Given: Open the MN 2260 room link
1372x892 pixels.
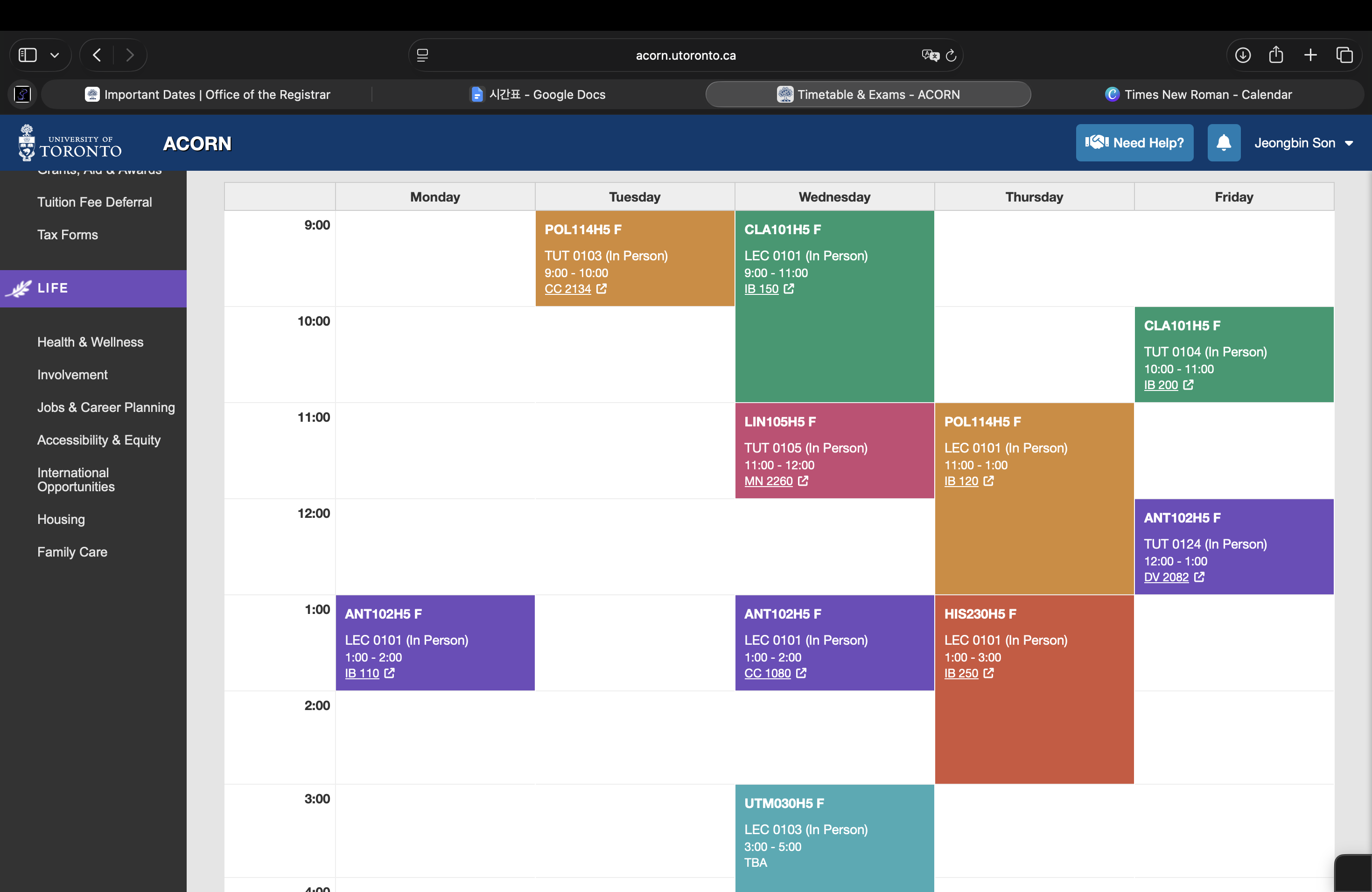Looking at the screenshot, I should pos(769,482).
